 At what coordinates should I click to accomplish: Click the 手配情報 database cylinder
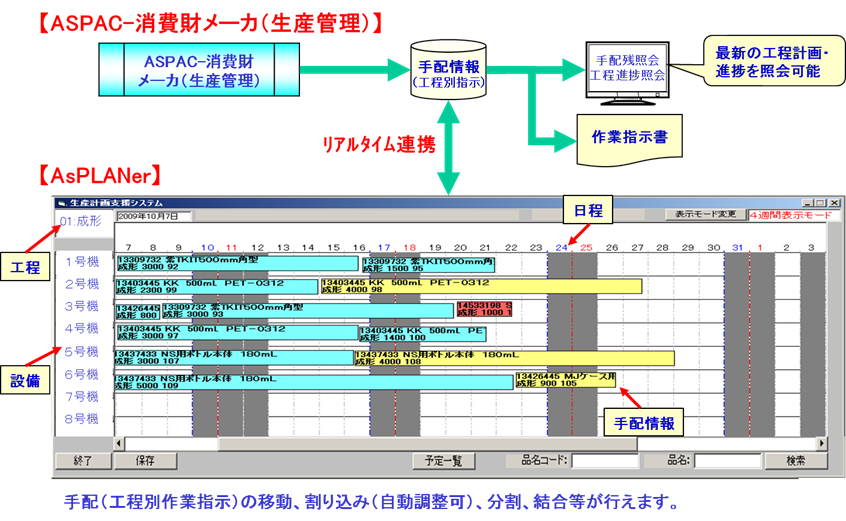click(x=448, y=70)
